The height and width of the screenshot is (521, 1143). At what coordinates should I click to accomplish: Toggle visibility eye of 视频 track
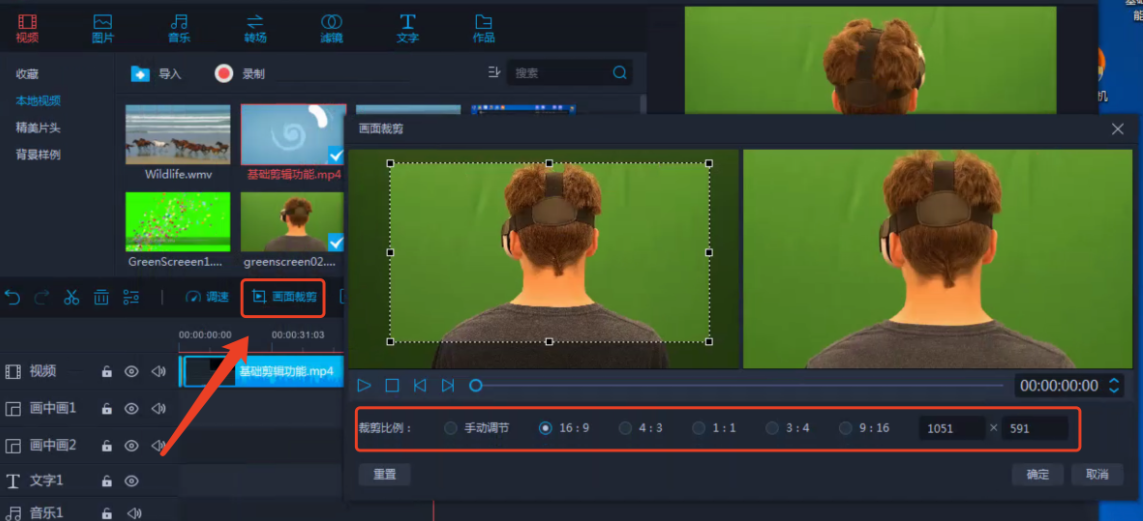tap(131, 372)
